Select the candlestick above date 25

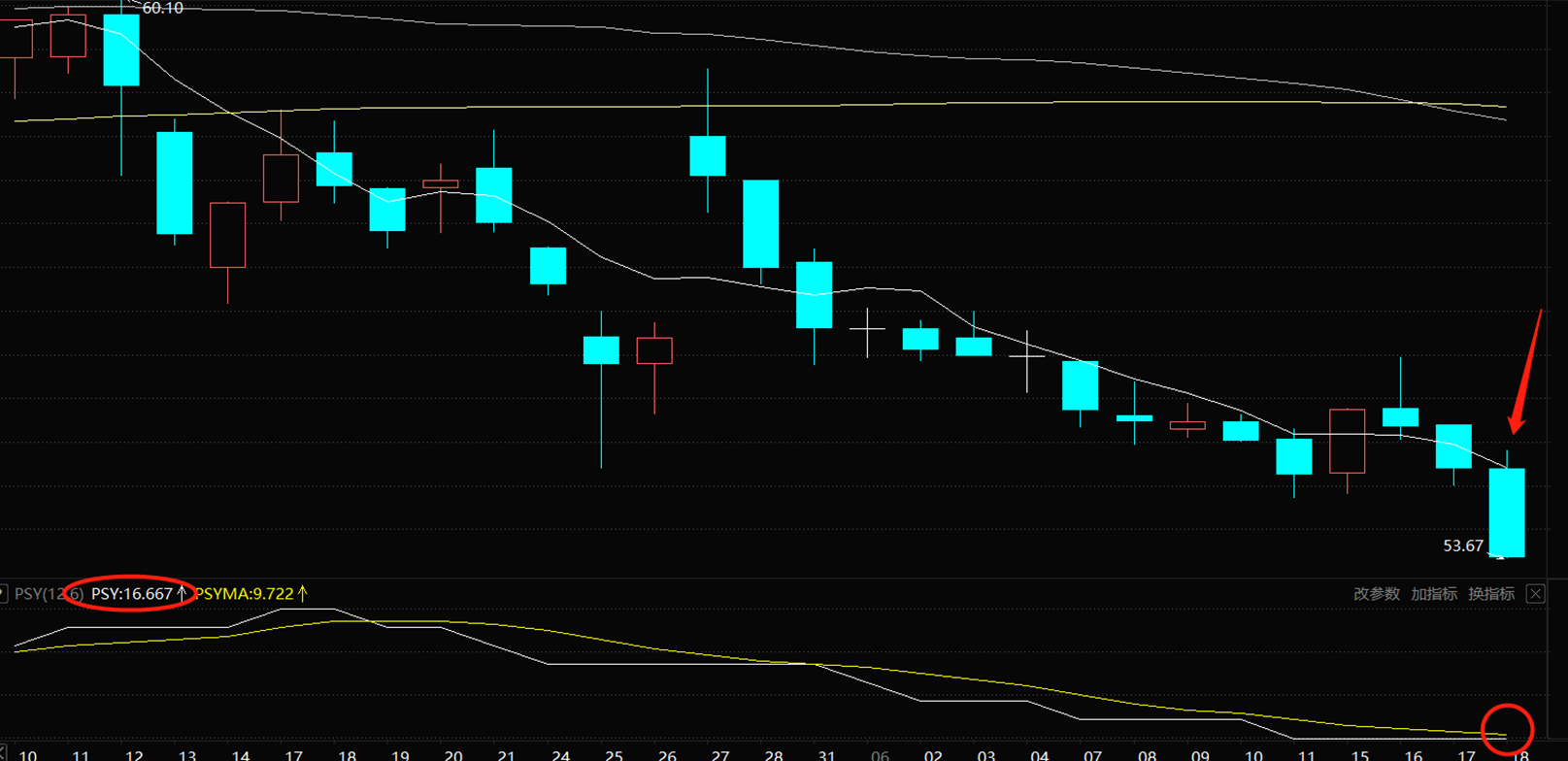601,389
